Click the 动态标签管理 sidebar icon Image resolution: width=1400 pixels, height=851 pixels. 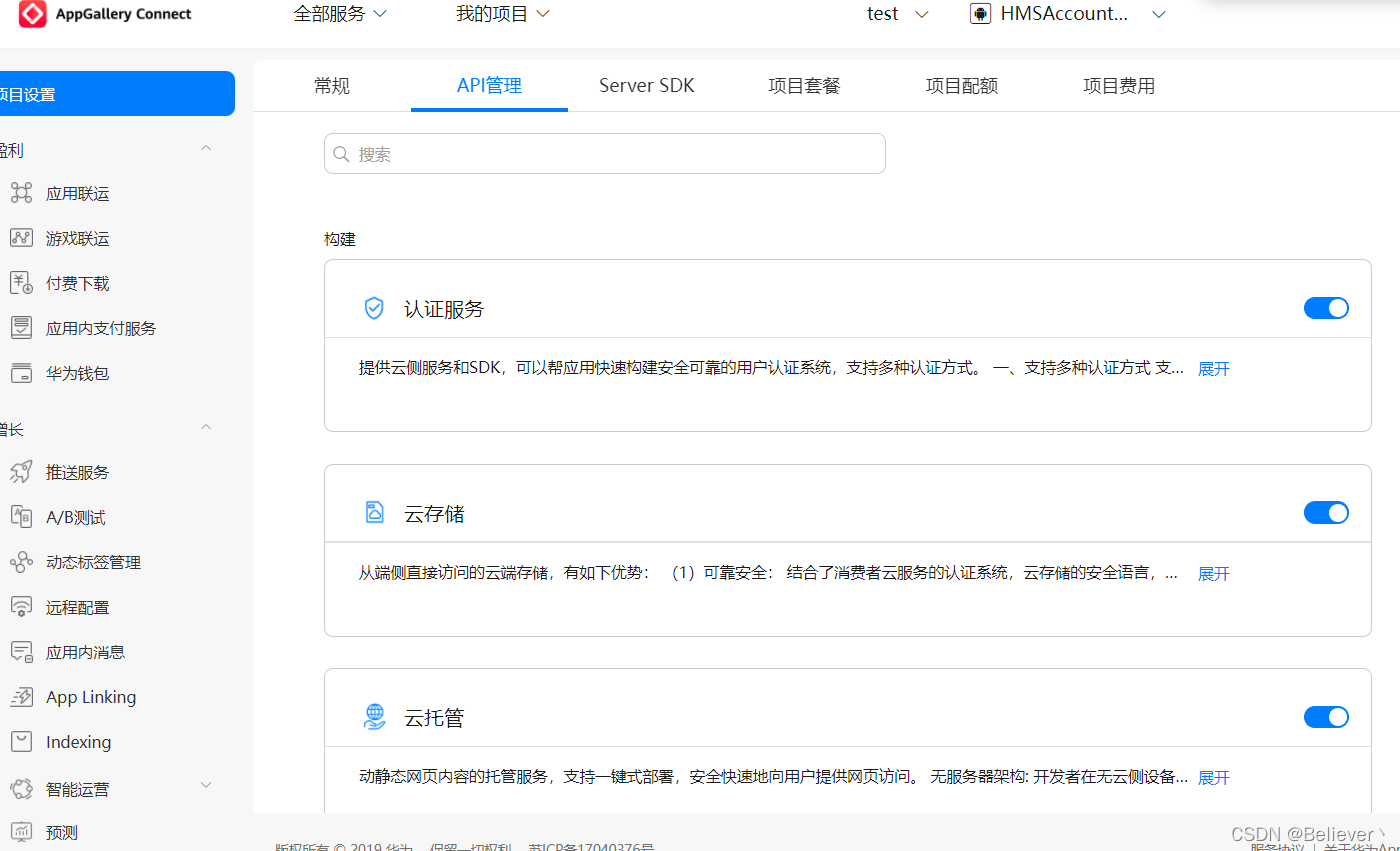point(21,562)
